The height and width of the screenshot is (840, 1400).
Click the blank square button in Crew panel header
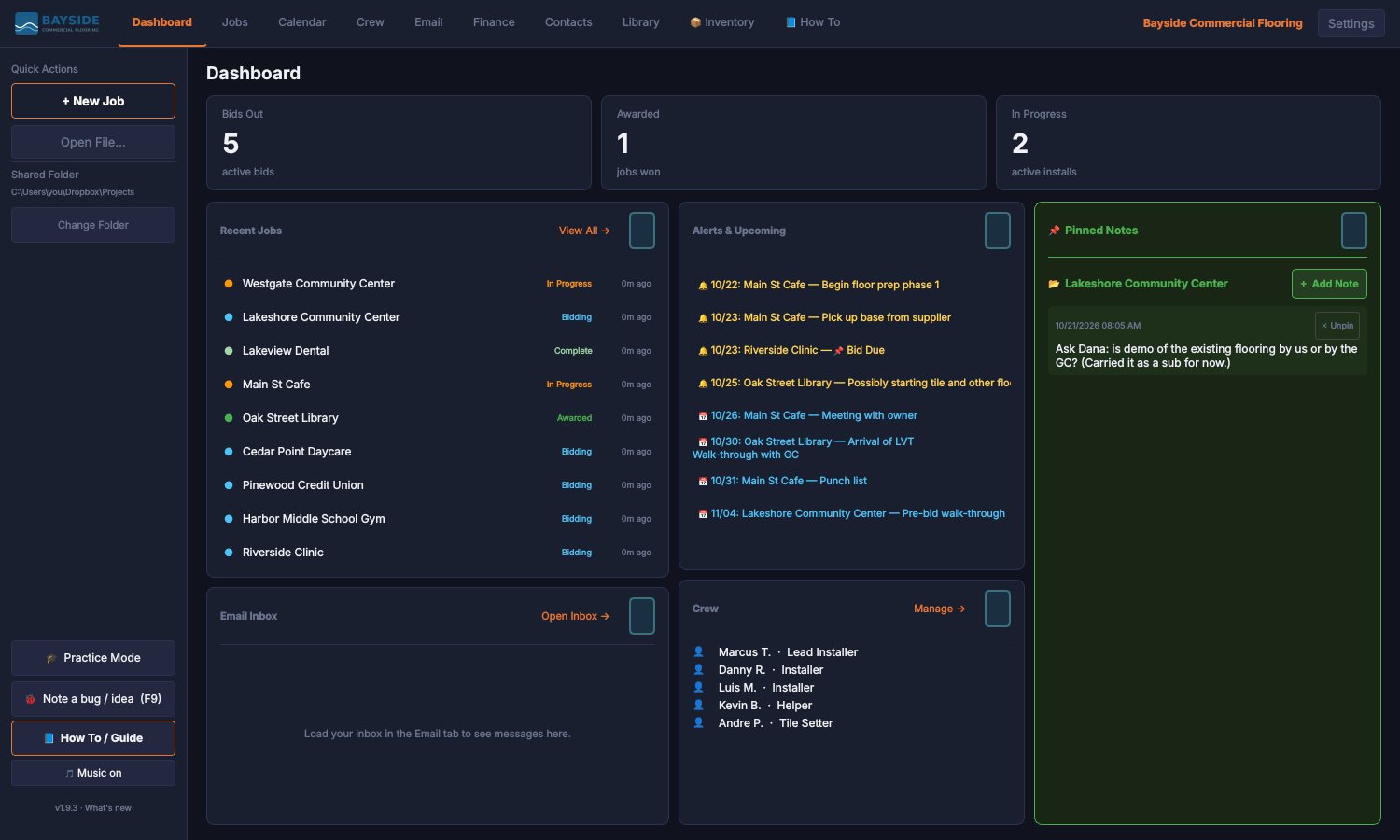coord(998,609)
